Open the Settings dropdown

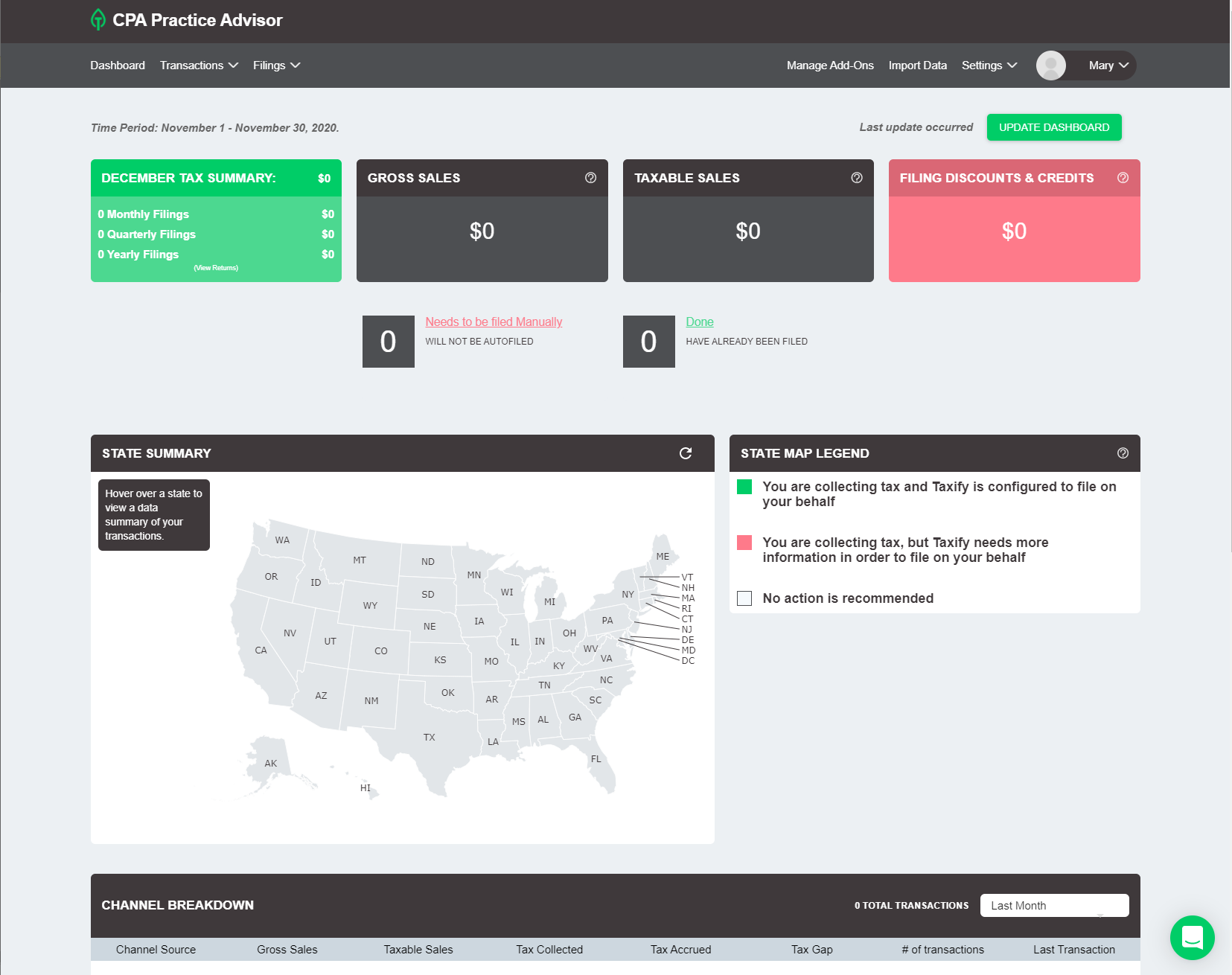[x=989, y=65]
